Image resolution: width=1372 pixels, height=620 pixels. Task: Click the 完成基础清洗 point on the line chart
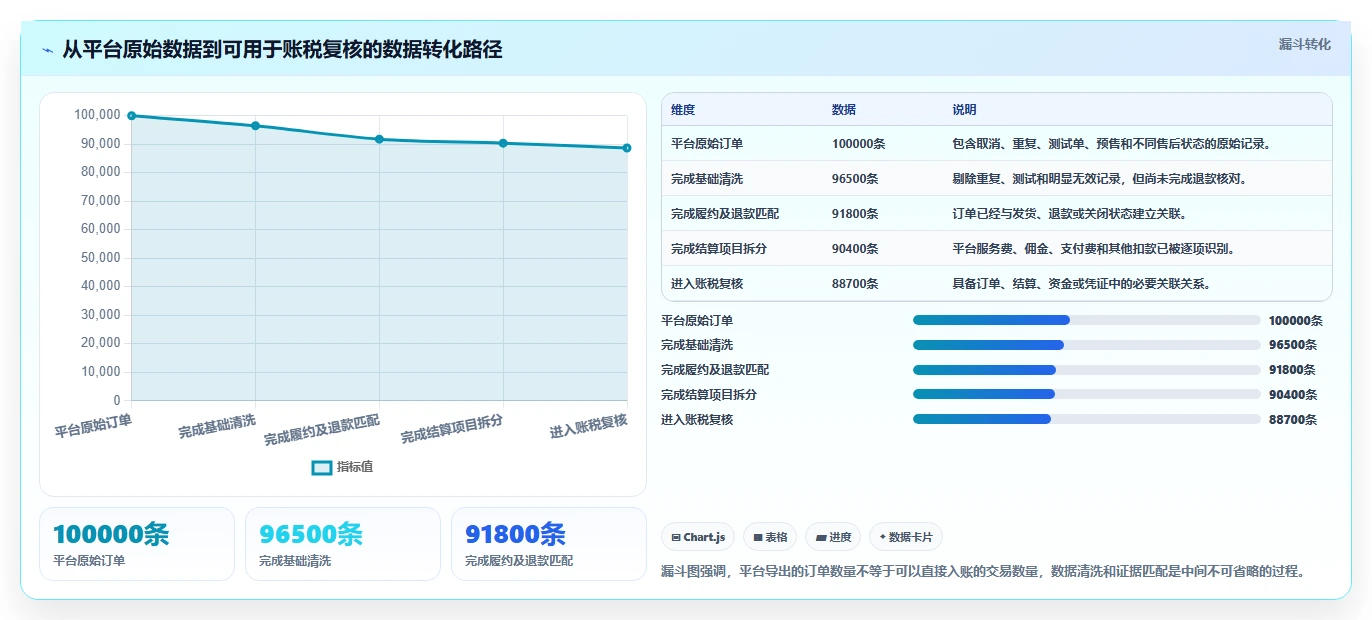tap(255, 126)
